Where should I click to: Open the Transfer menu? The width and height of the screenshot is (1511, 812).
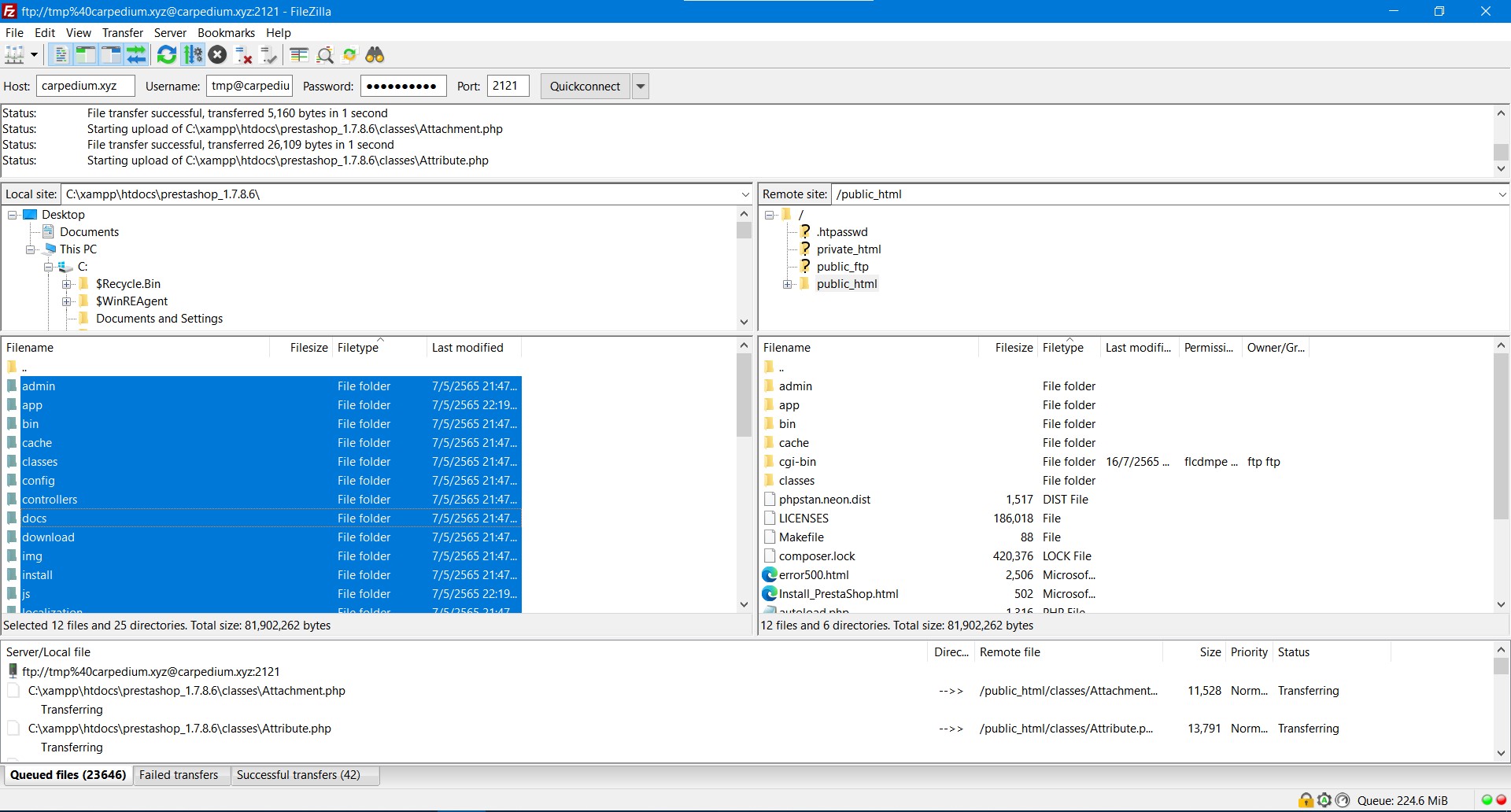(122, 32)
